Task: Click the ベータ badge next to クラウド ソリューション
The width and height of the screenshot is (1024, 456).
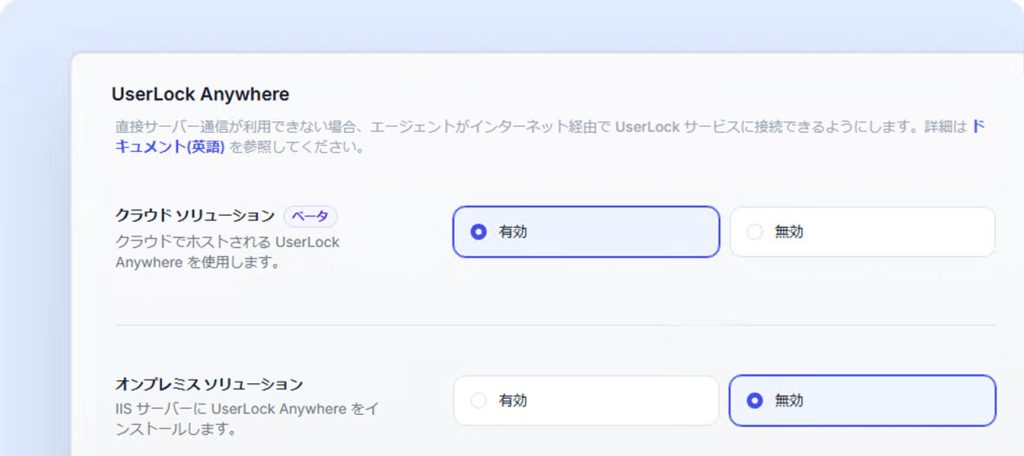Action: click(x=310, y=216)
